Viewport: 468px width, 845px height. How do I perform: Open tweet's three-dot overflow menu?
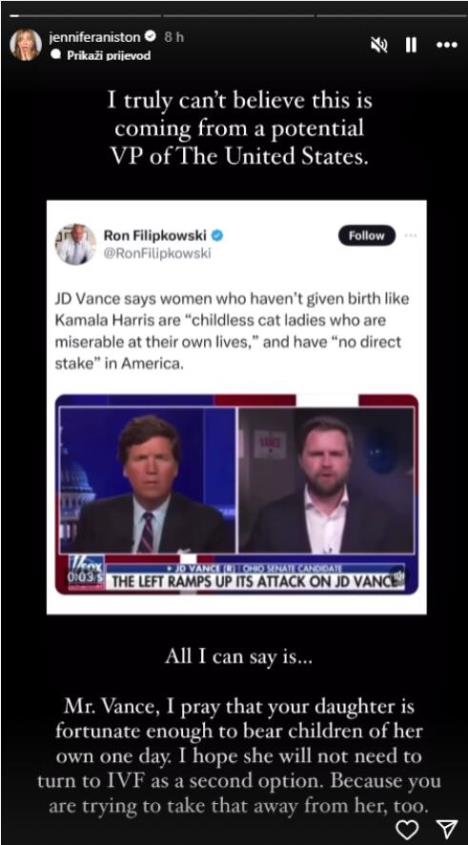click(x=411, y=236)
